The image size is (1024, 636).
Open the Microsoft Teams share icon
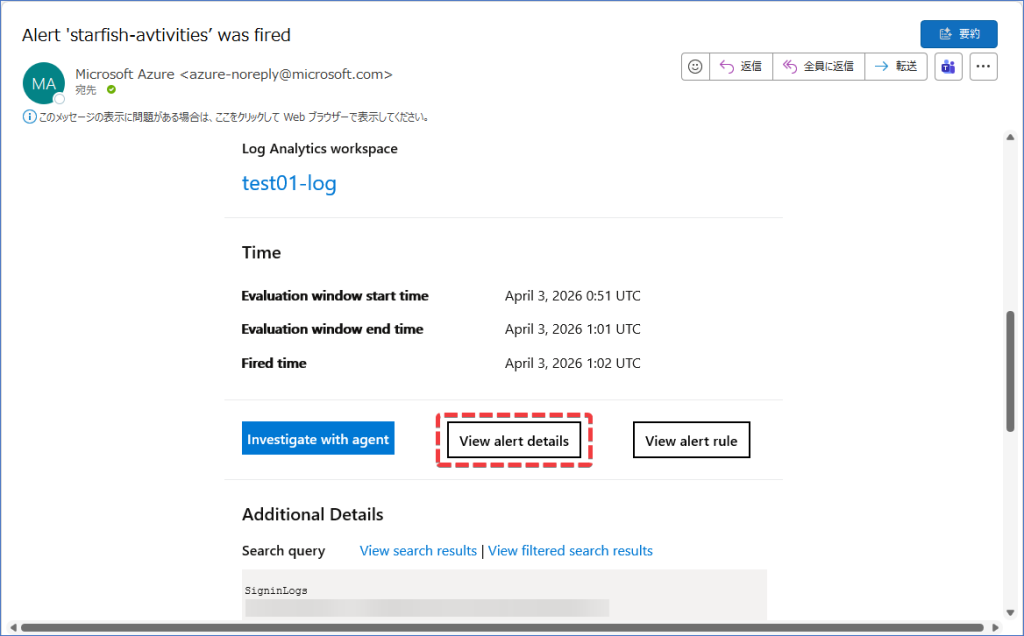click(x=948, y=67)
